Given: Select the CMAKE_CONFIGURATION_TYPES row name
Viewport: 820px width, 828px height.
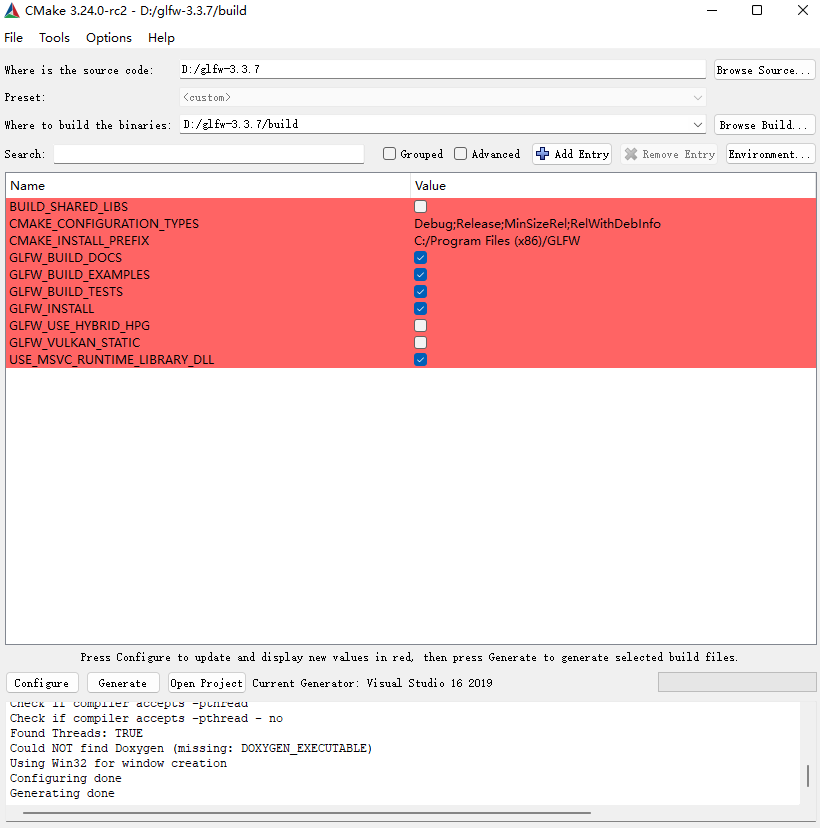Looking at the screenshot, I should pyautogui.click(x=104, y=224).
